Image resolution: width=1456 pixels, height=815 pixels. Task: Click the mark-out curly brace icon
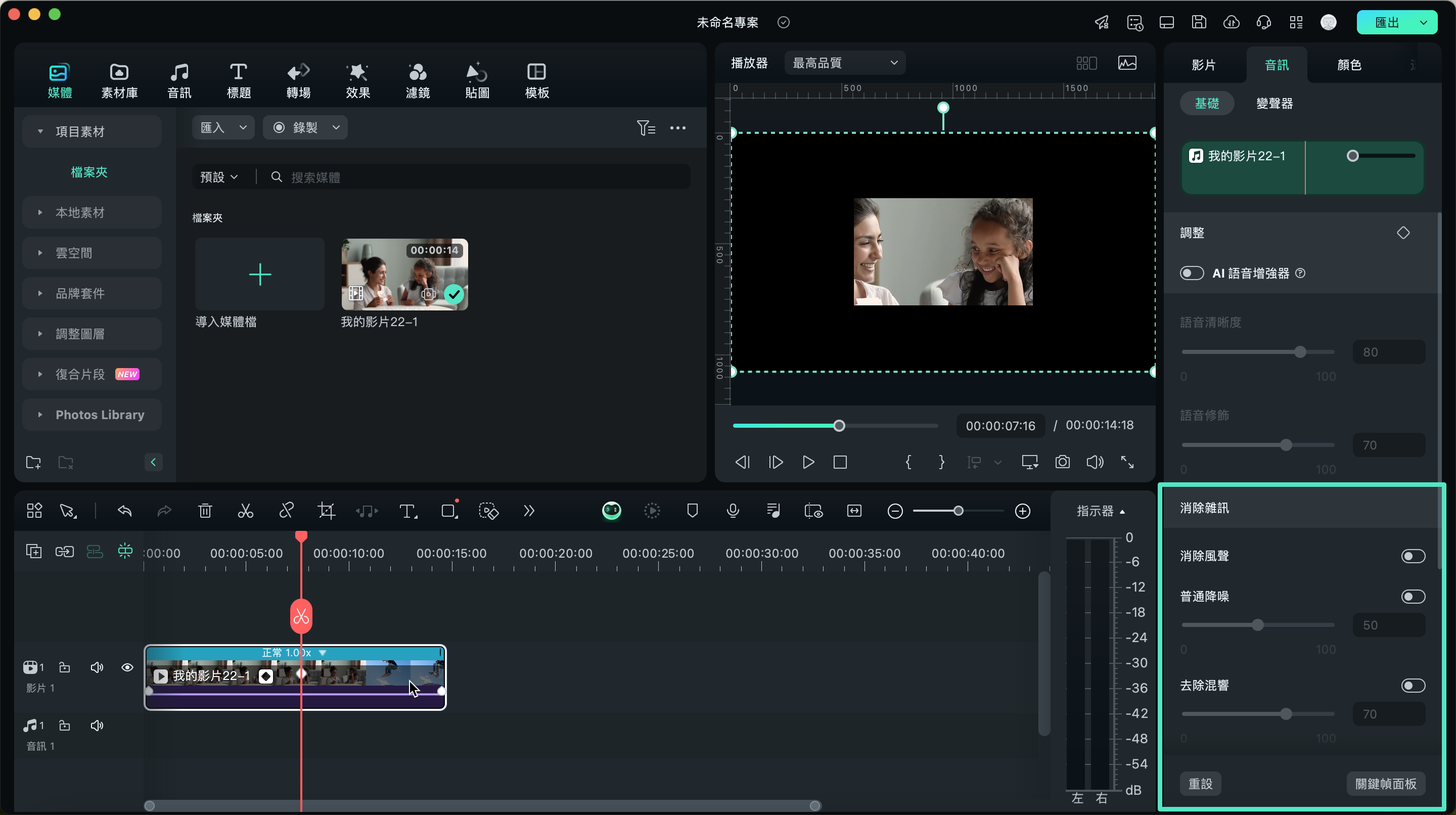(941, 462)
